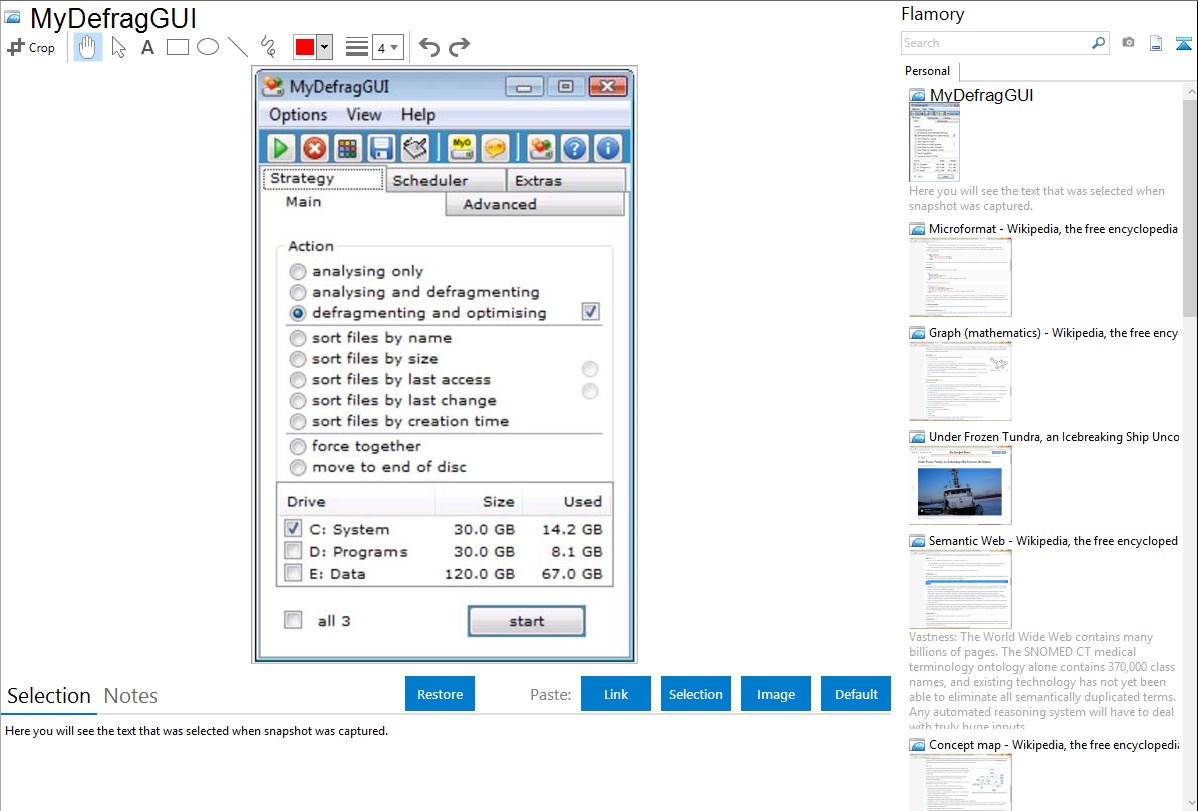Screen dimensions: 1198x811
Task: Click the floppy disk save icon
Action: [381, 148]
